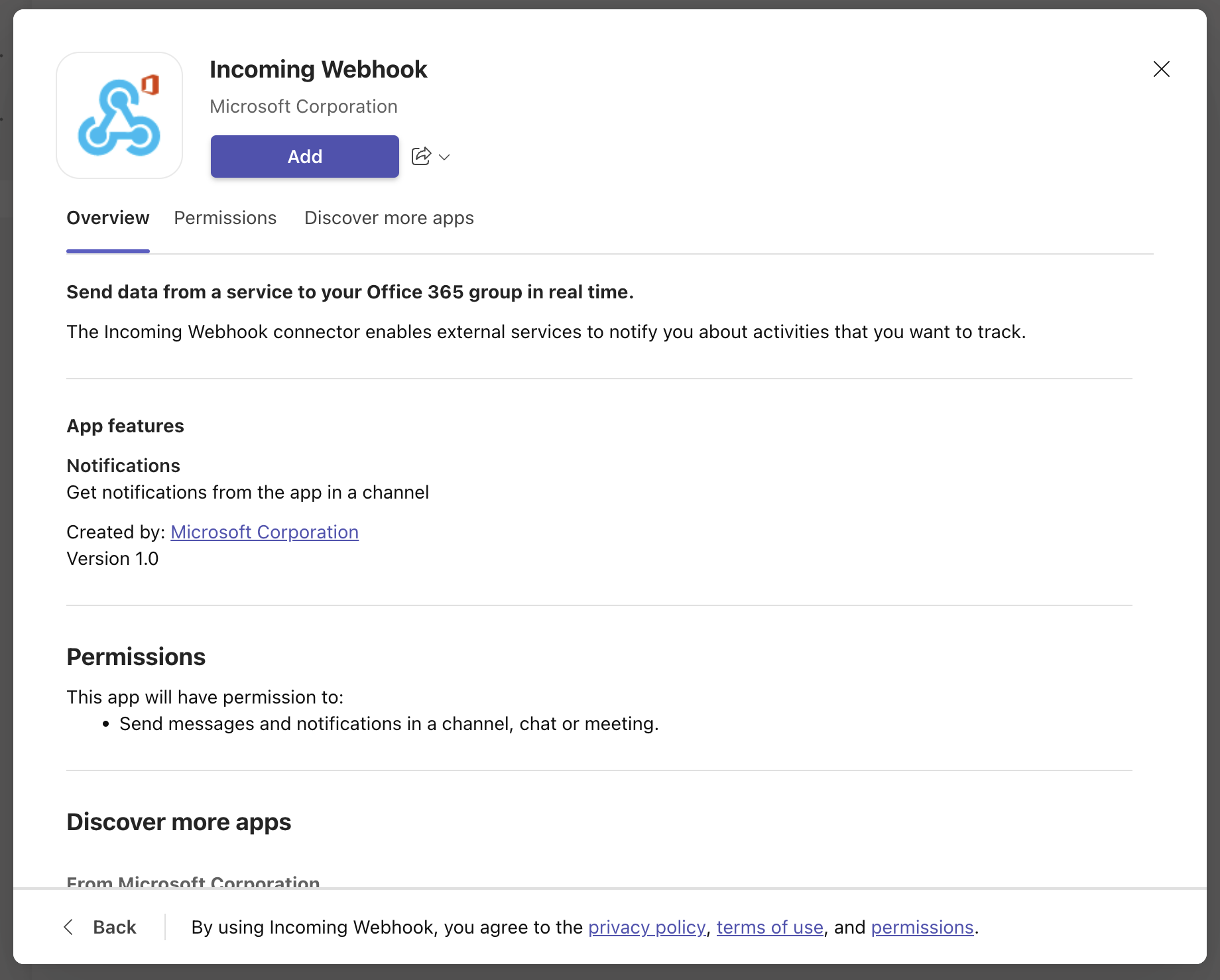This screenshot has width=1220, height=980.
Task: Click 'Get notifications from the app in a channel'
Action: pos(248,492)
